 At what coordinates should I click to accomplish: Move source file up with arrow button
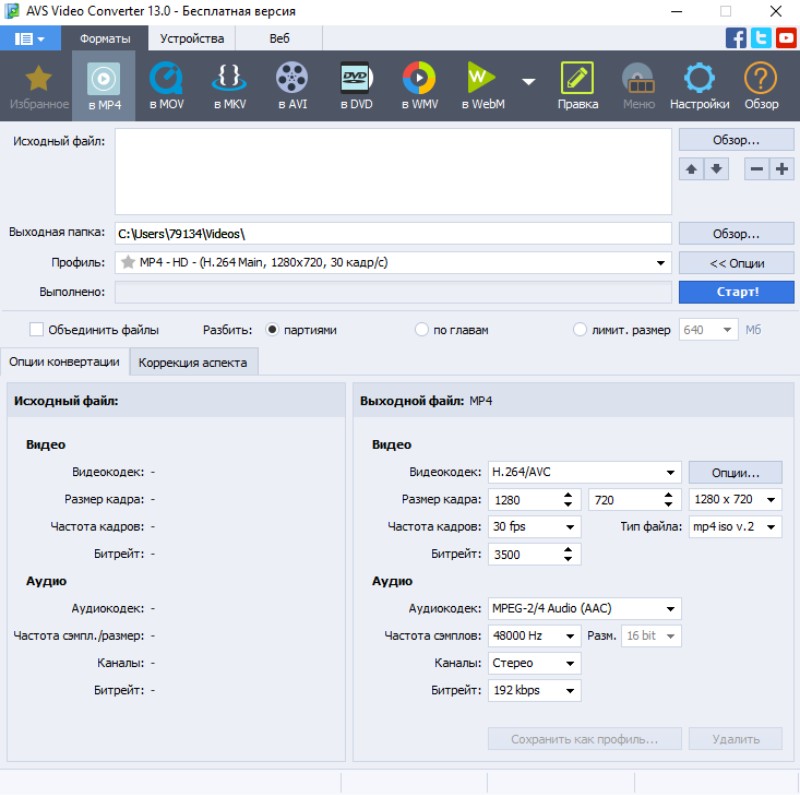(x=691, y=169)
